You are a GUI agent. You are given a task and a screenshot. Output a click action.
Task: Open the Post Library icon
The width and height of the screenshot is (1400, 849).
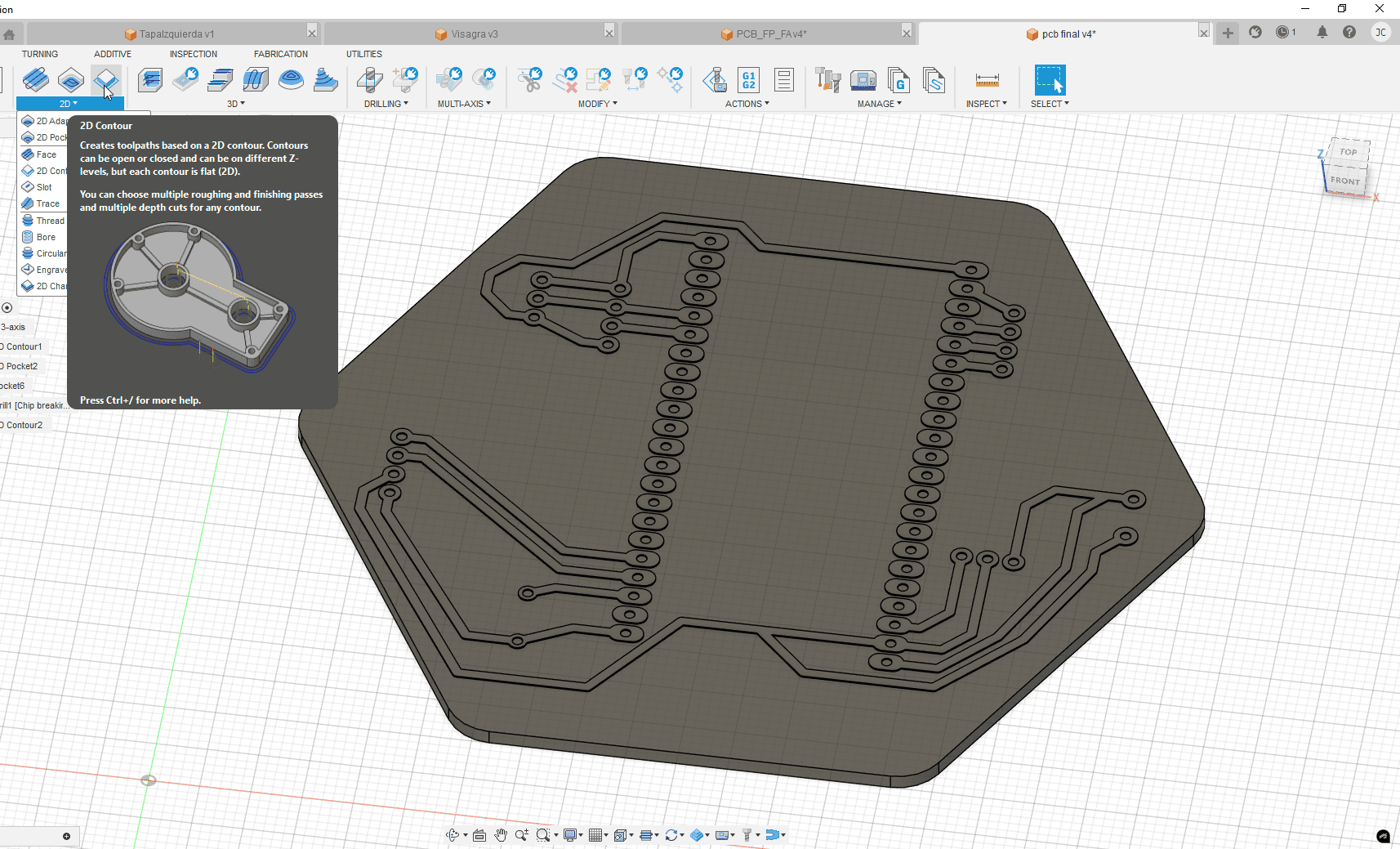898,80
